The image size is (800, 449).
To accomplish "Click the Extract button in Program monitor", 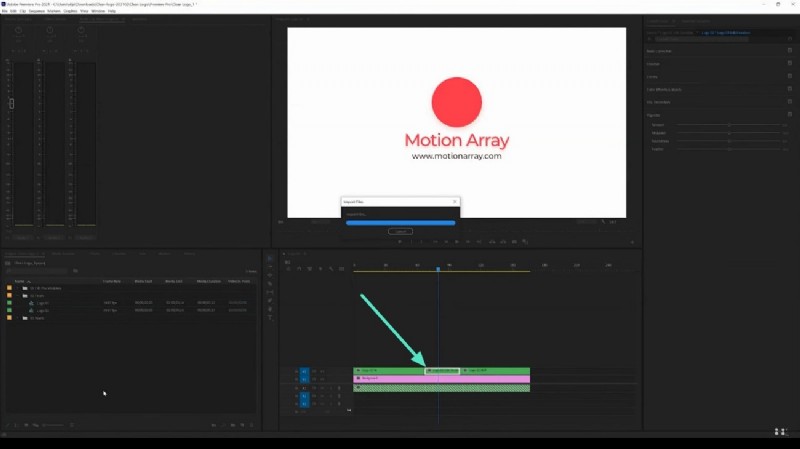I will 503,242.
